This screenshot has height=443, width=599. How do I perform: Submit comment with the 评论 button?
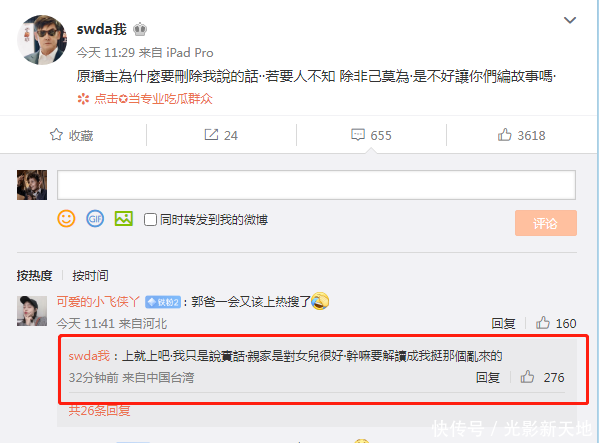(546, 223)
